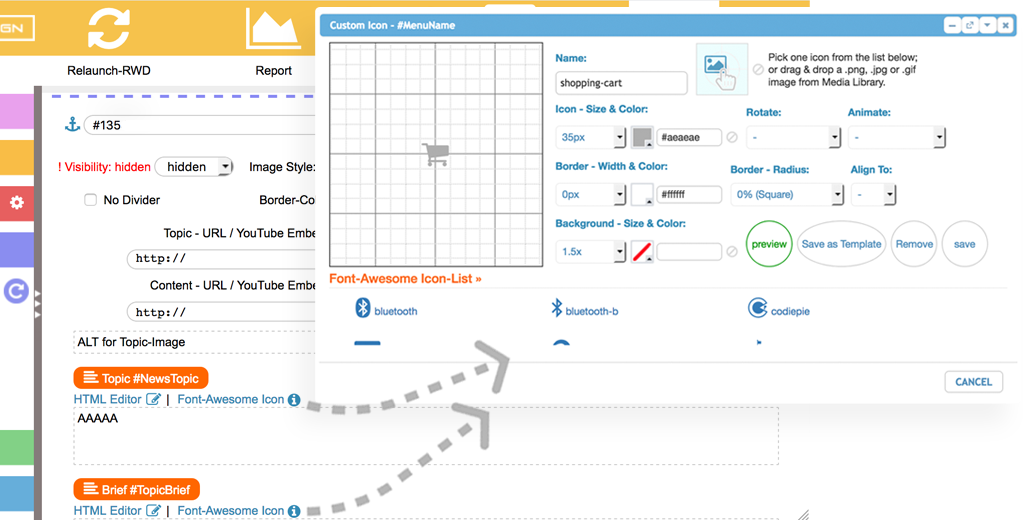Select the orange Topic #NewsTopic tab
Image resolution: width=1023 pixels, height=520 pixels.
[x=141, y=378]
